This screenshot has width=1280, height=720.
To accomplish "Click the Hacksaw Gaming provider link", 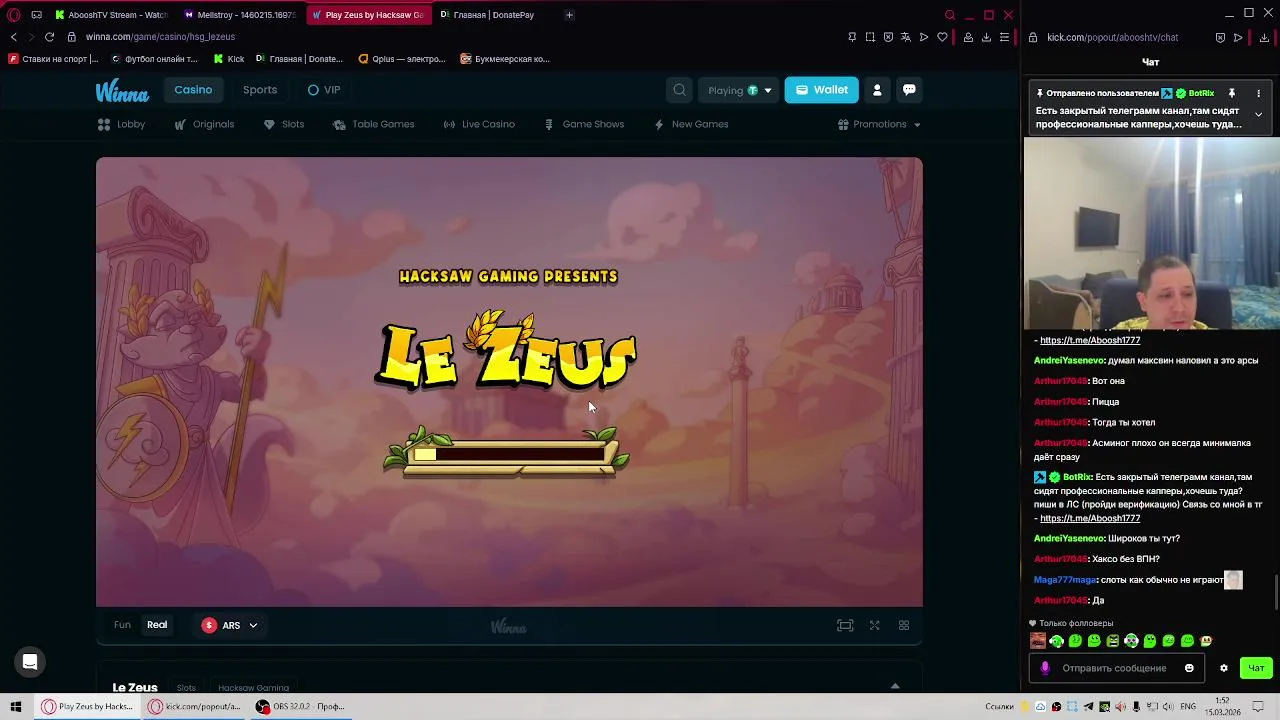I will [253, 688].
